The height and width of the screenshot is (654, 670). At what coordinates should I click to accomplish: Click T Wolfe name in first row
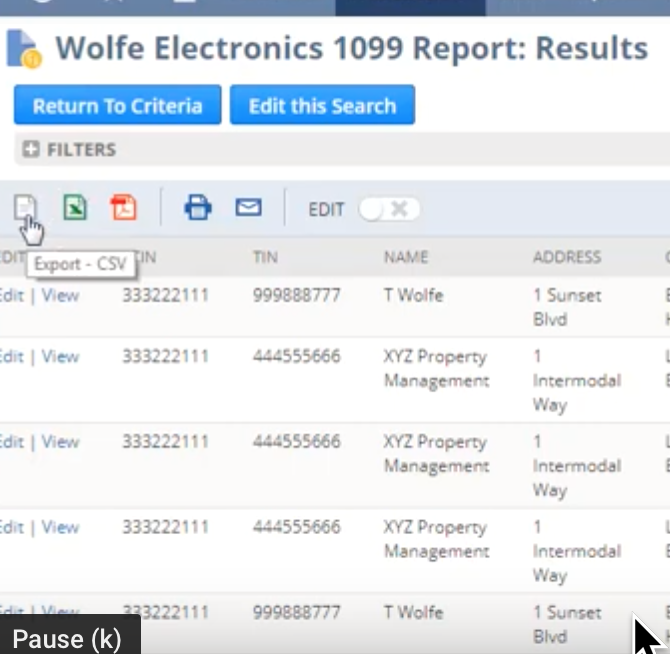(x=413, y=295)
